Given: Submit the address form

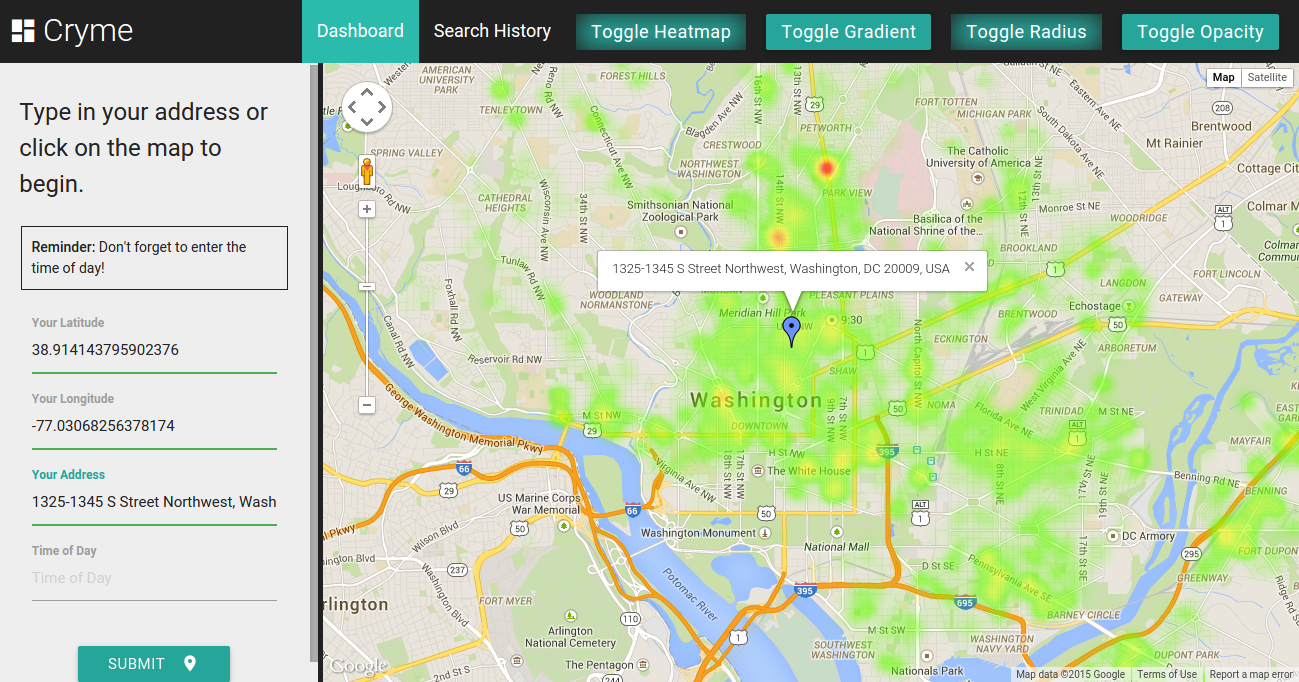Looking at the screenshot, I should coord(154,664).
